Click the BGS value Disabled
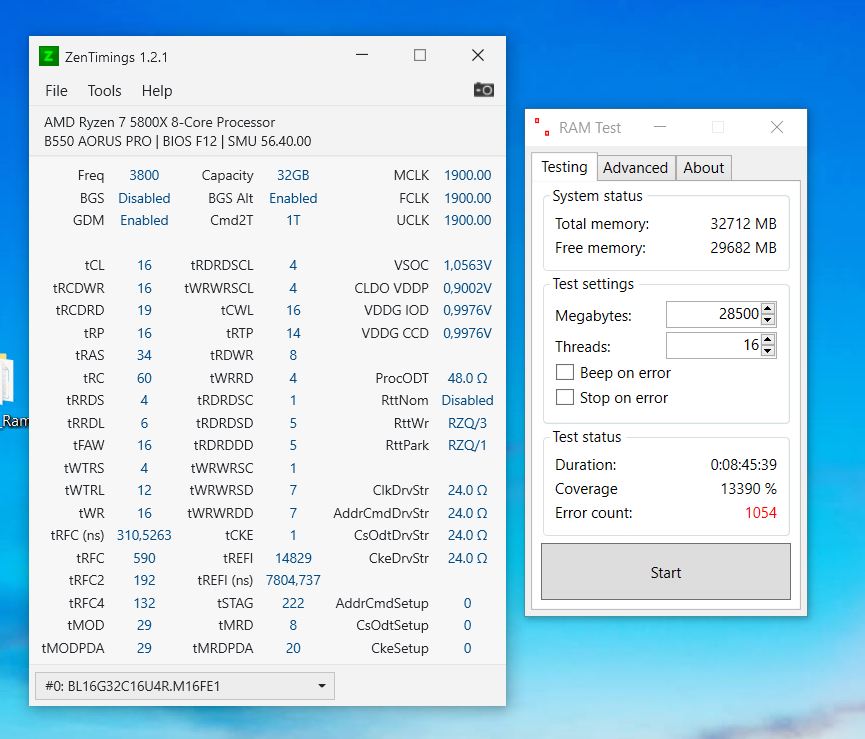 click(x=144, y=198)
